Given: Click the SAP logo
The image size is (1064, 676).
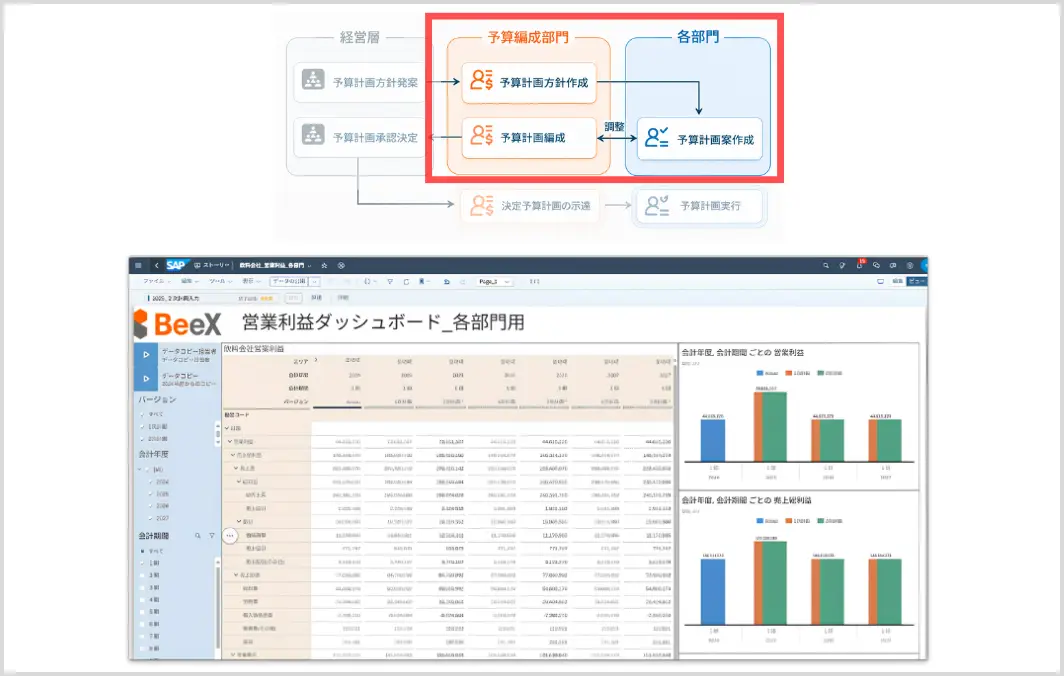Looking at the screenshot, I should point(176,265).
